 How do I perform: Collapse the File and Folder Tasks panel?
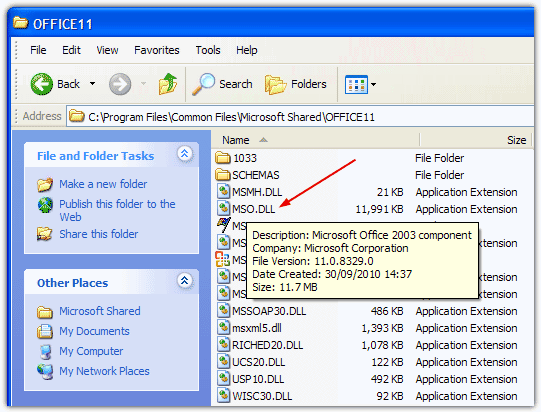(185, 154)
